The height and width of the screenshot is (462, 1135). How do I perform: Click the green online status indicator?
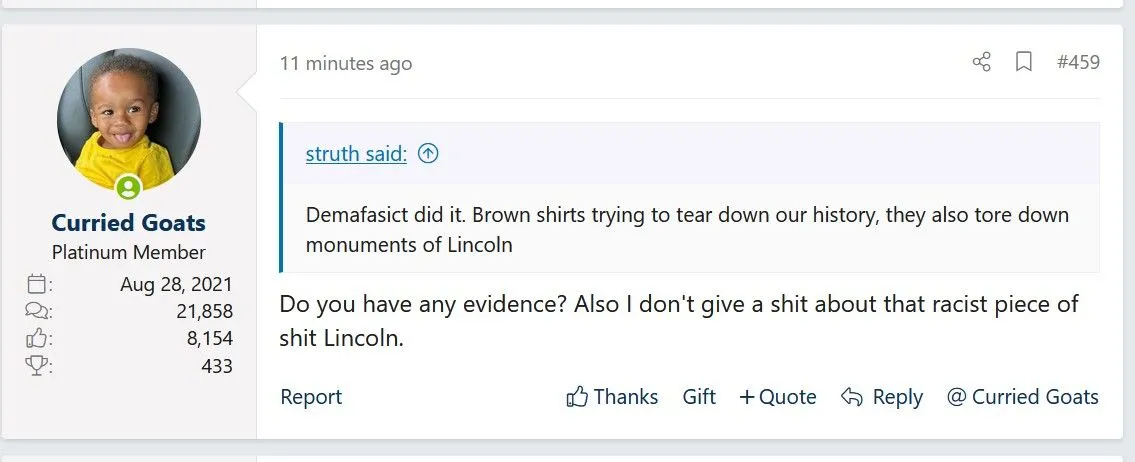(x=128, y=187)
